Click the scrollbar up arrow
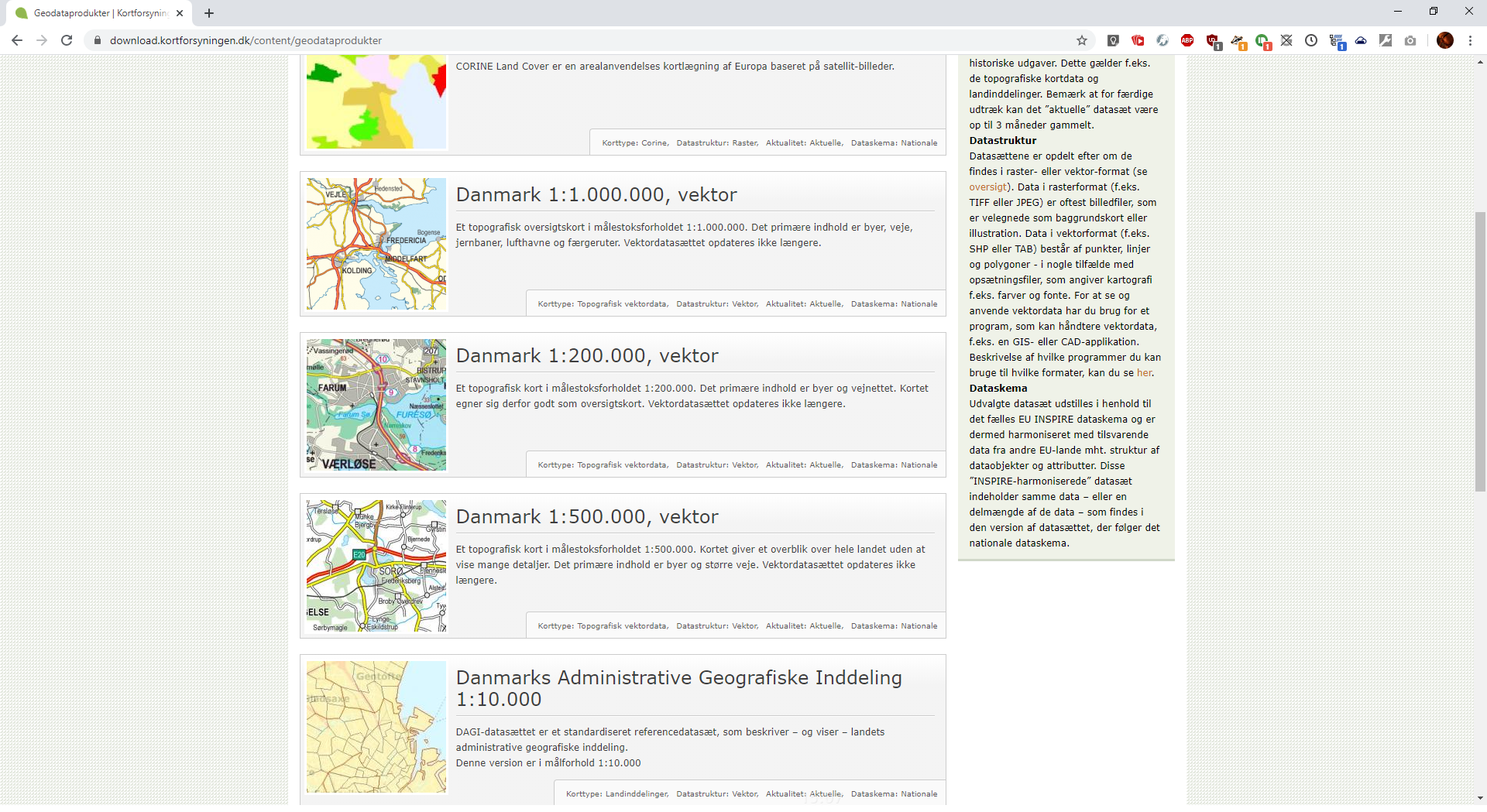The height and width of the screenshot is (812, 1487). click(1480, 62)
